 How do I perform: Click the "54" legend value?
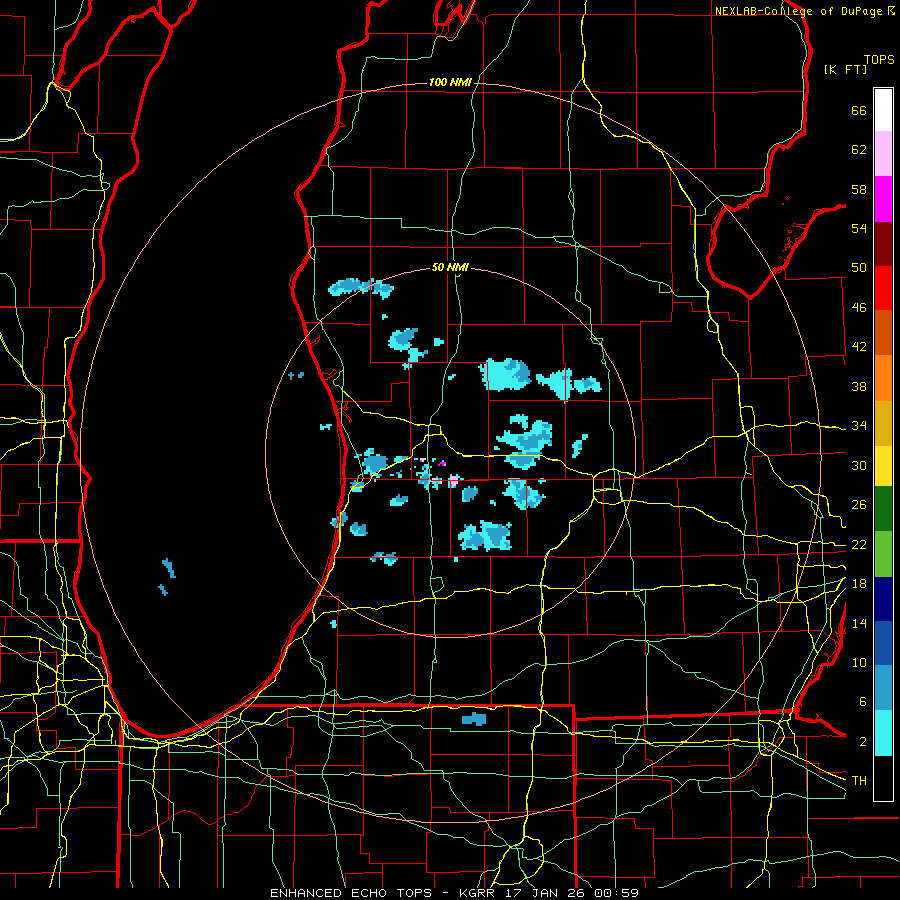click(859, 228)
